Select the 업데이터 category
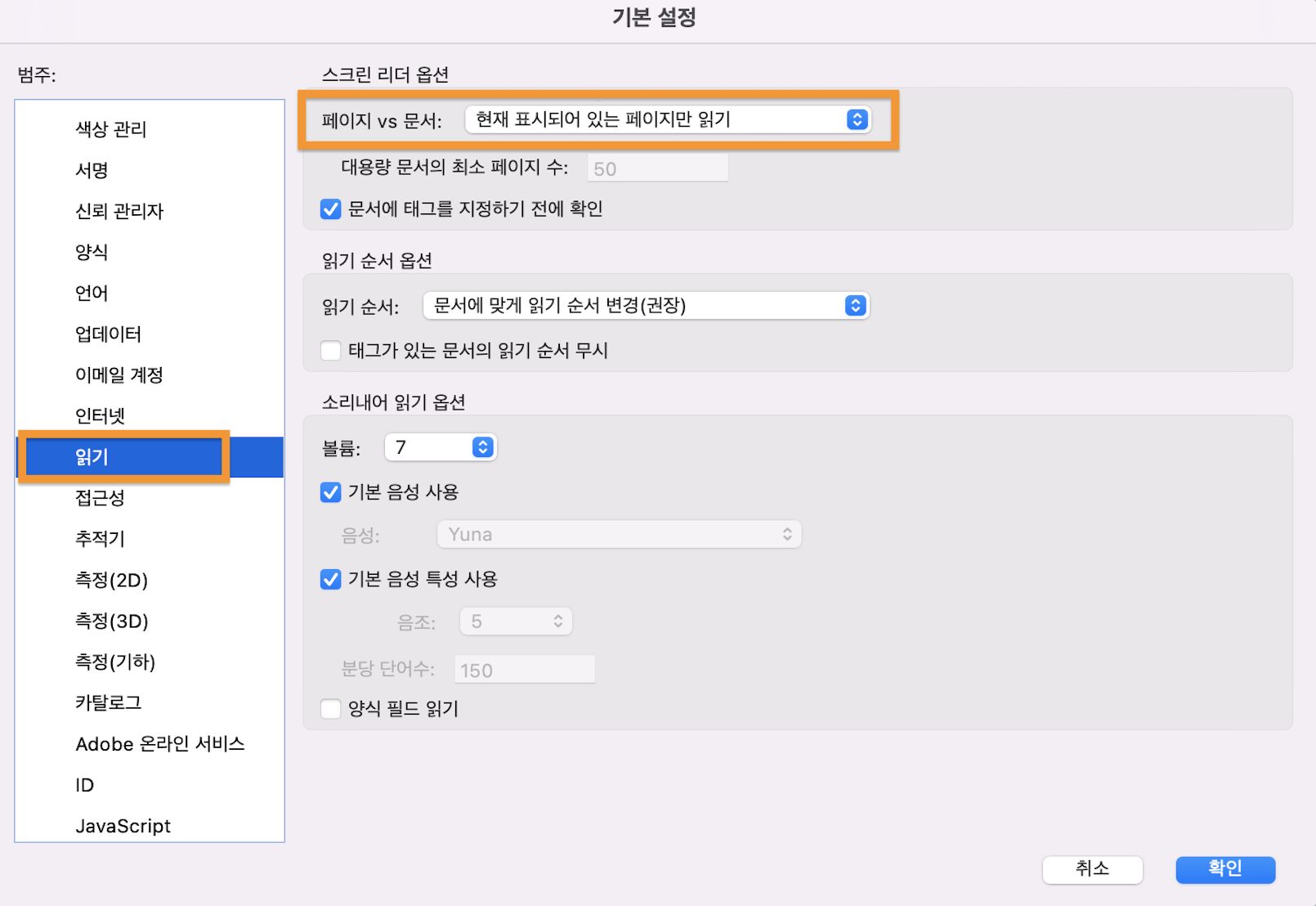The height and width of the screenshot is (906, 1316). (x=108, y=334)
